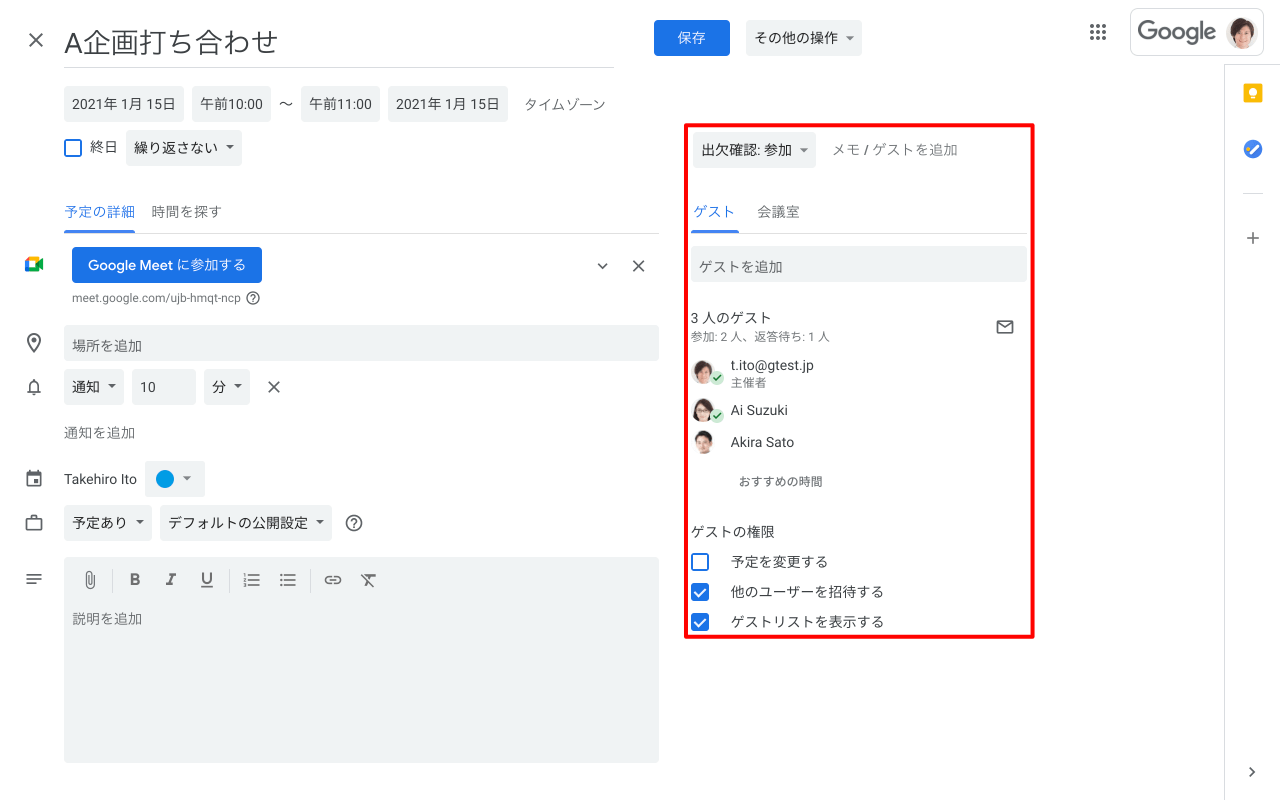Uncheck ゲストリストを表示する permission
Image resolution: width=1280 pixels, height=800 pixels.
[x=700, y=622]
